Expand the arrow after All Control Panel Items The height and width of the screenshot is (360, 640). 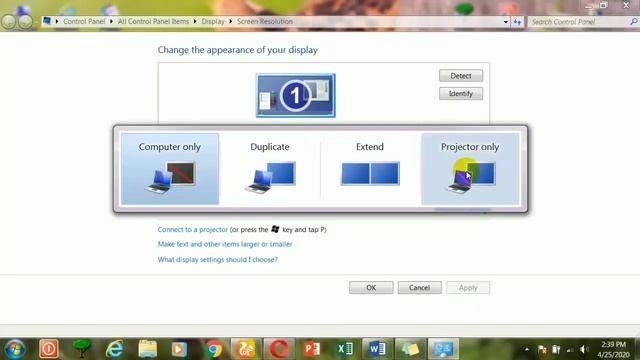(195, 21)
